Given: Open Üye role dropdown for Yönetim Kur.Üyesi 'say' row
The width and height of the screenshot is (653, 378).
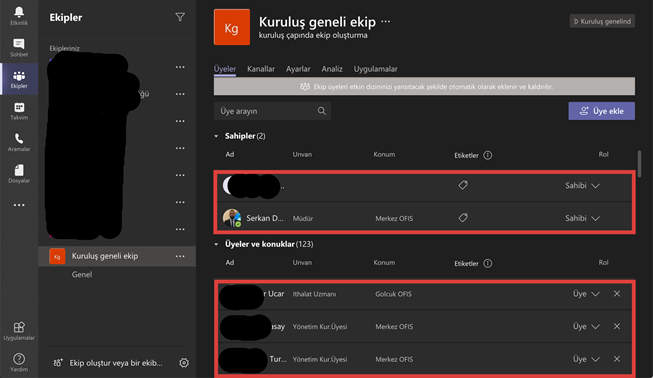Looking at the screenshot, I should (x=586, y=326).
